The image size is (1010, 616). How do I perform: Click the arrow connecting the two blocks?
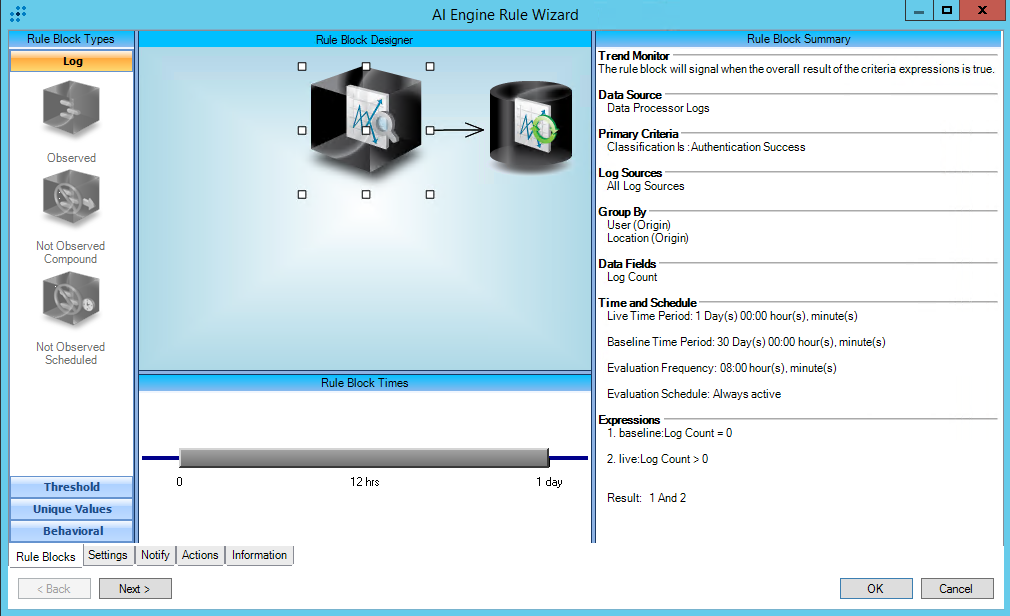coord(460,130)
